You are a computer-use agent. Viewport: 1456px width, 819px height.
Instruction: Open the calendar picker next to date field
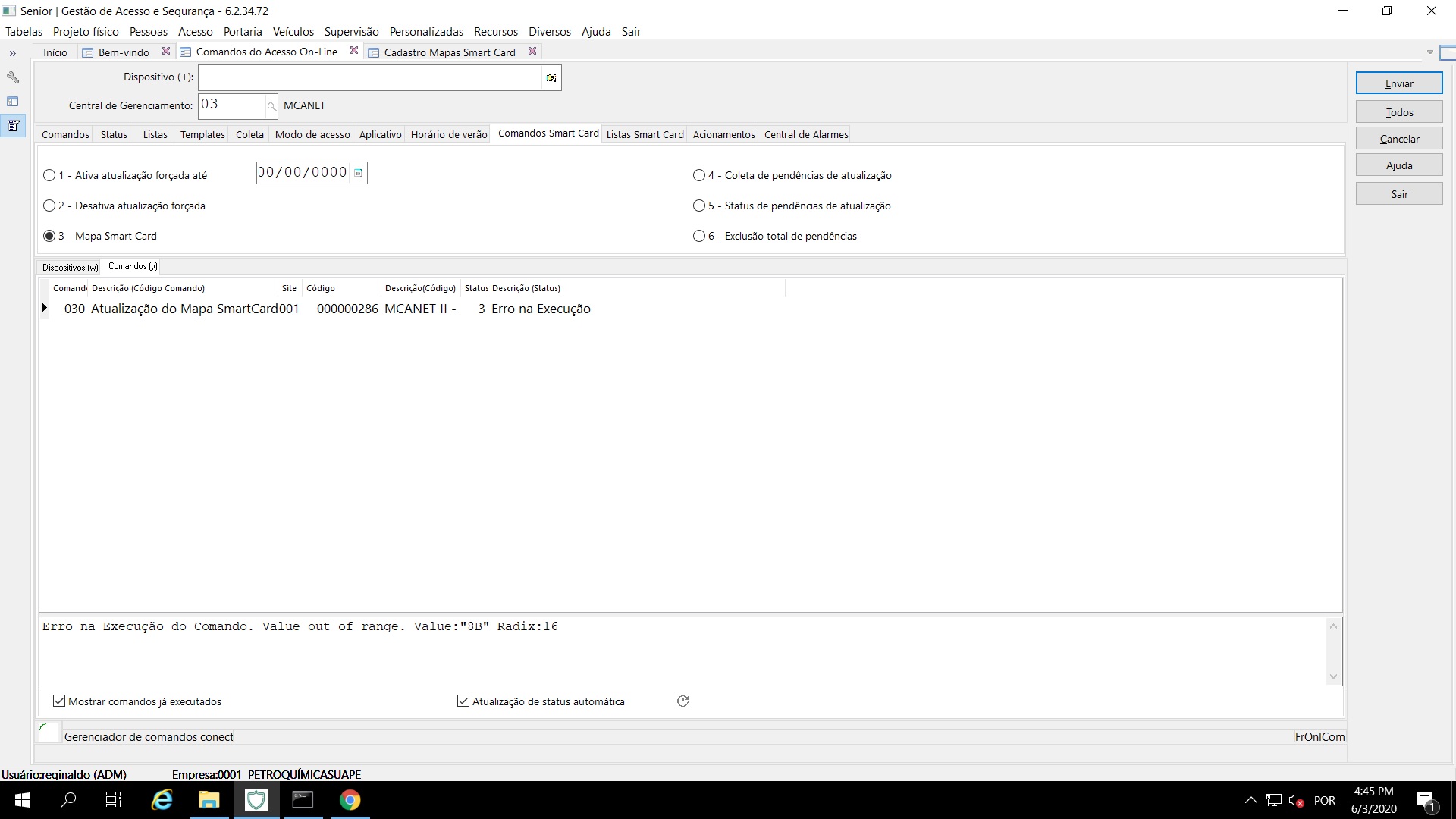coord(359,173)
